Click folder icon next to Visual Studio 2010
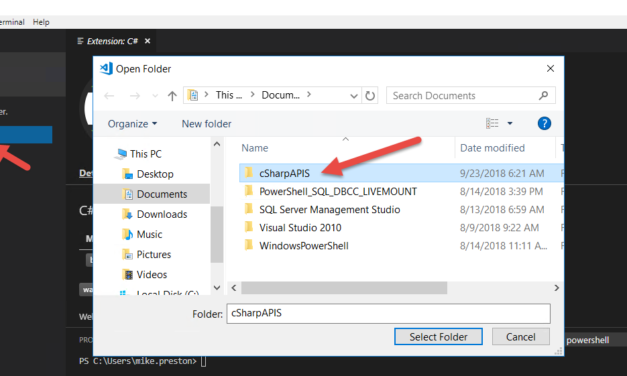The height and width of the screenshot is (376, 627). click(x=248, y=227)
